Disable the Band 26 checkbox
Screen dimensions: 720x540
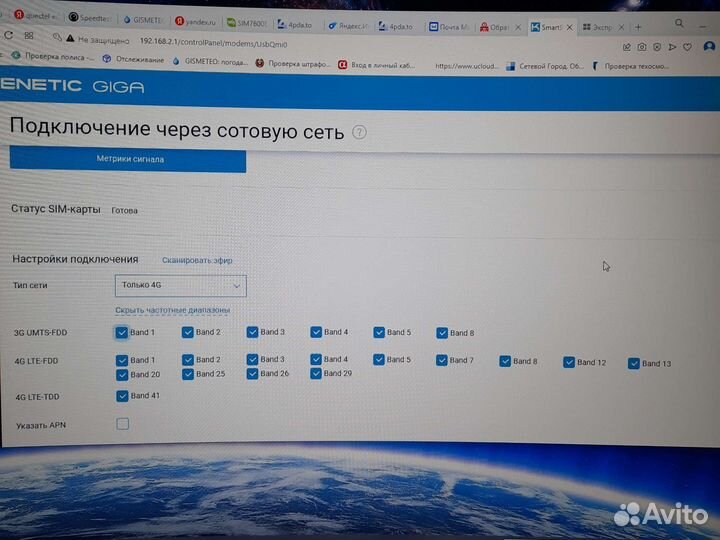pos(252,374)
